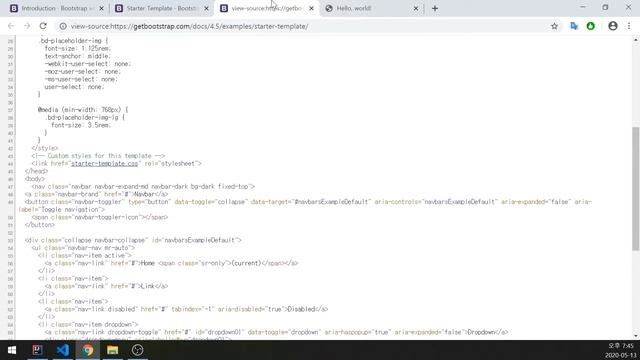The height and width of the screenshot is (360, 640).
Task: Click the navbar-toggler-icon span line
Action: [100, 217]
